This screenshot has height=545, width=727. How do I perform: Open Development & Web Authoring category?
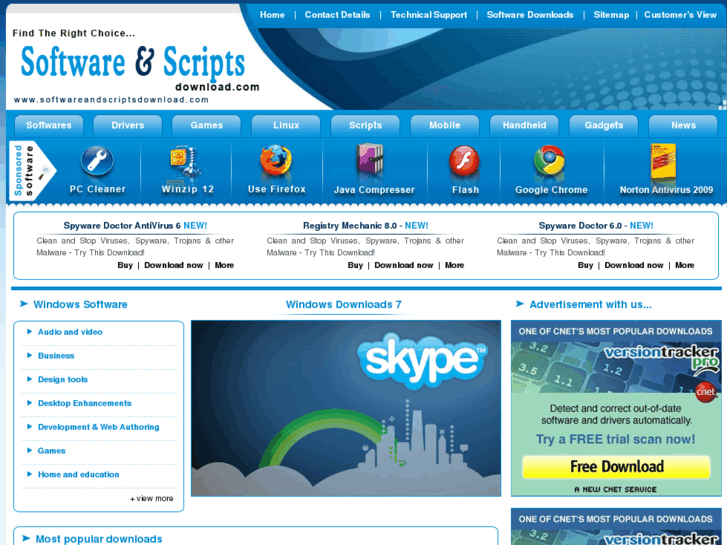click(98, 427)
